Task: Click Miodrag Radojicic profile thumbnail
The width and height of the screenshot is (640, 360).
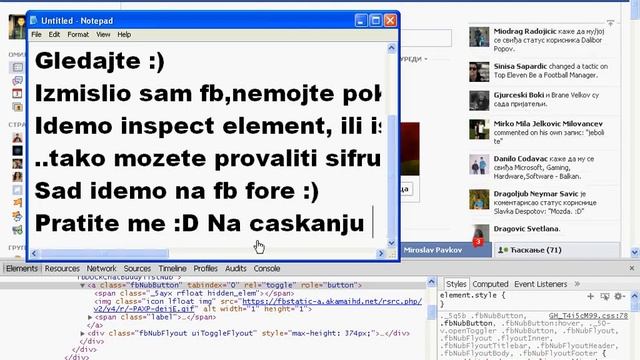Action: (479, 37)
